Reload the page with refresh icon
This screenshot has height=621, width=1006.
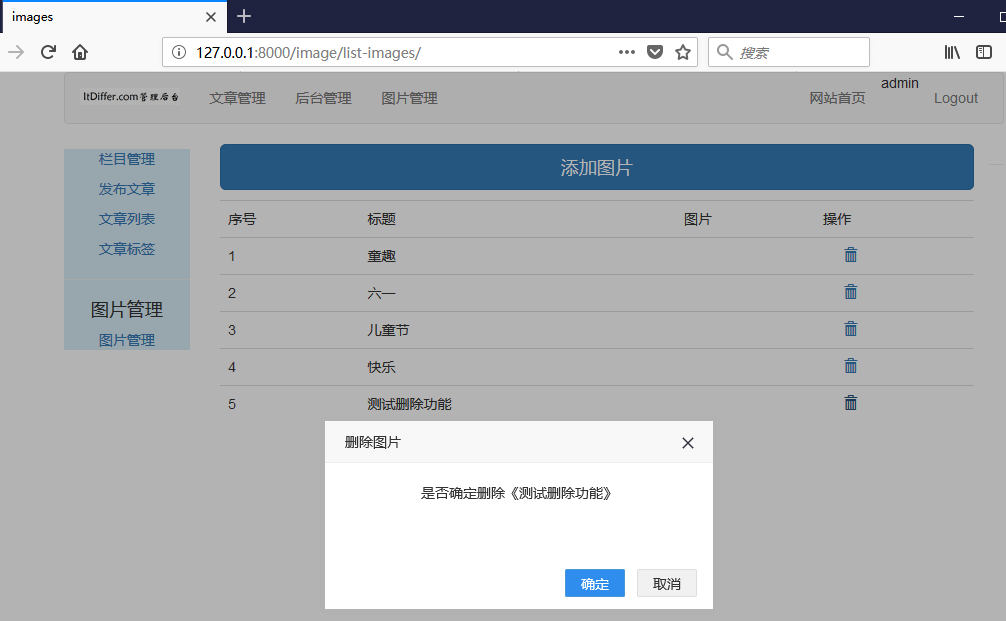pyautogui.click(x=48, y=52)
